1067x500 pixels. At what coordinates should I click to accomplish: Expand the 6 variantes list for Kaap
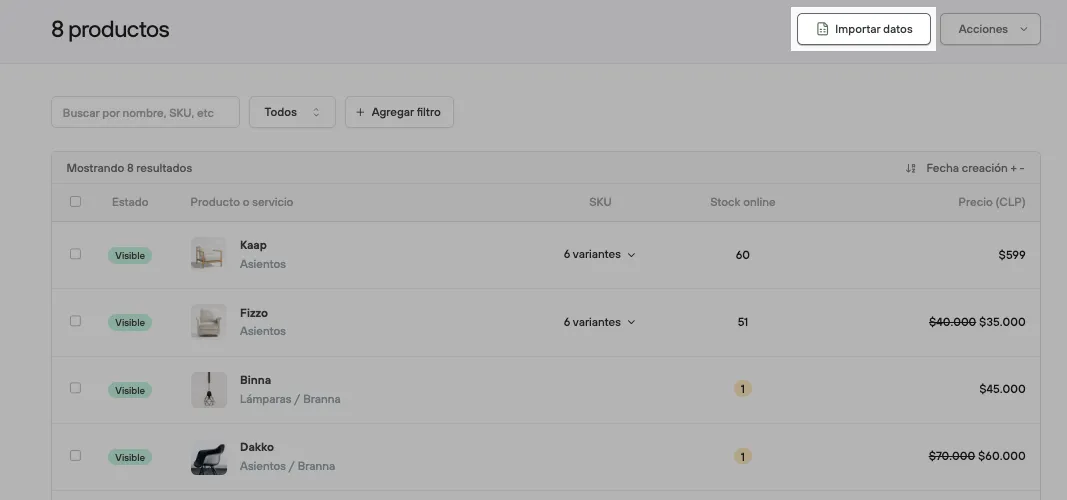tap(599, 254)
